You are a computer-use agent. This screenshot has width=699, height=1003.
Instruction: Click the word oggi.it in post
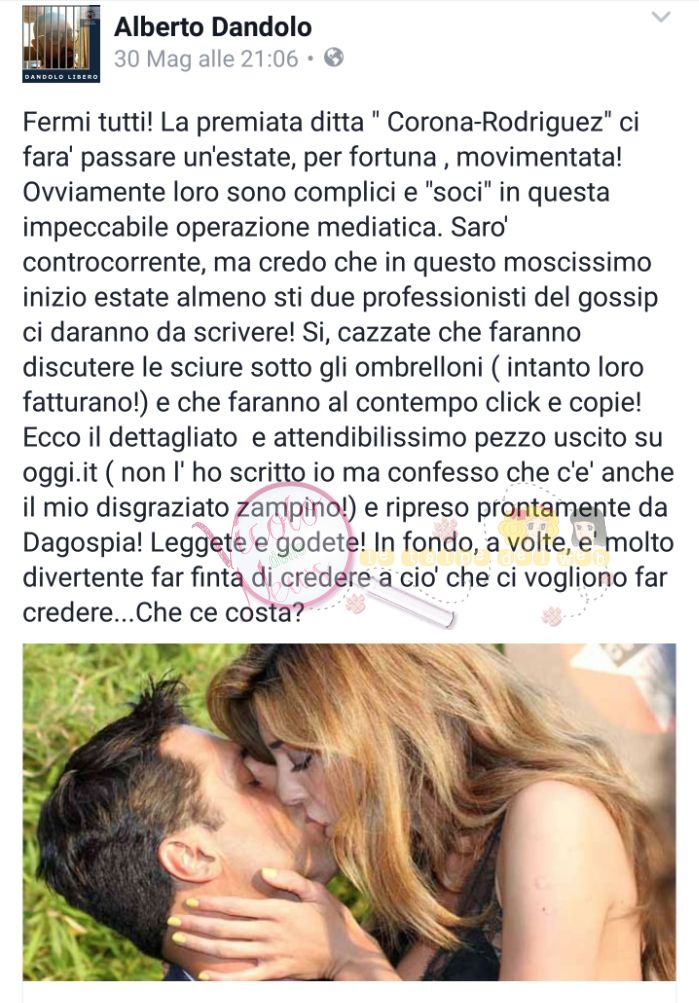click(60, 473)
